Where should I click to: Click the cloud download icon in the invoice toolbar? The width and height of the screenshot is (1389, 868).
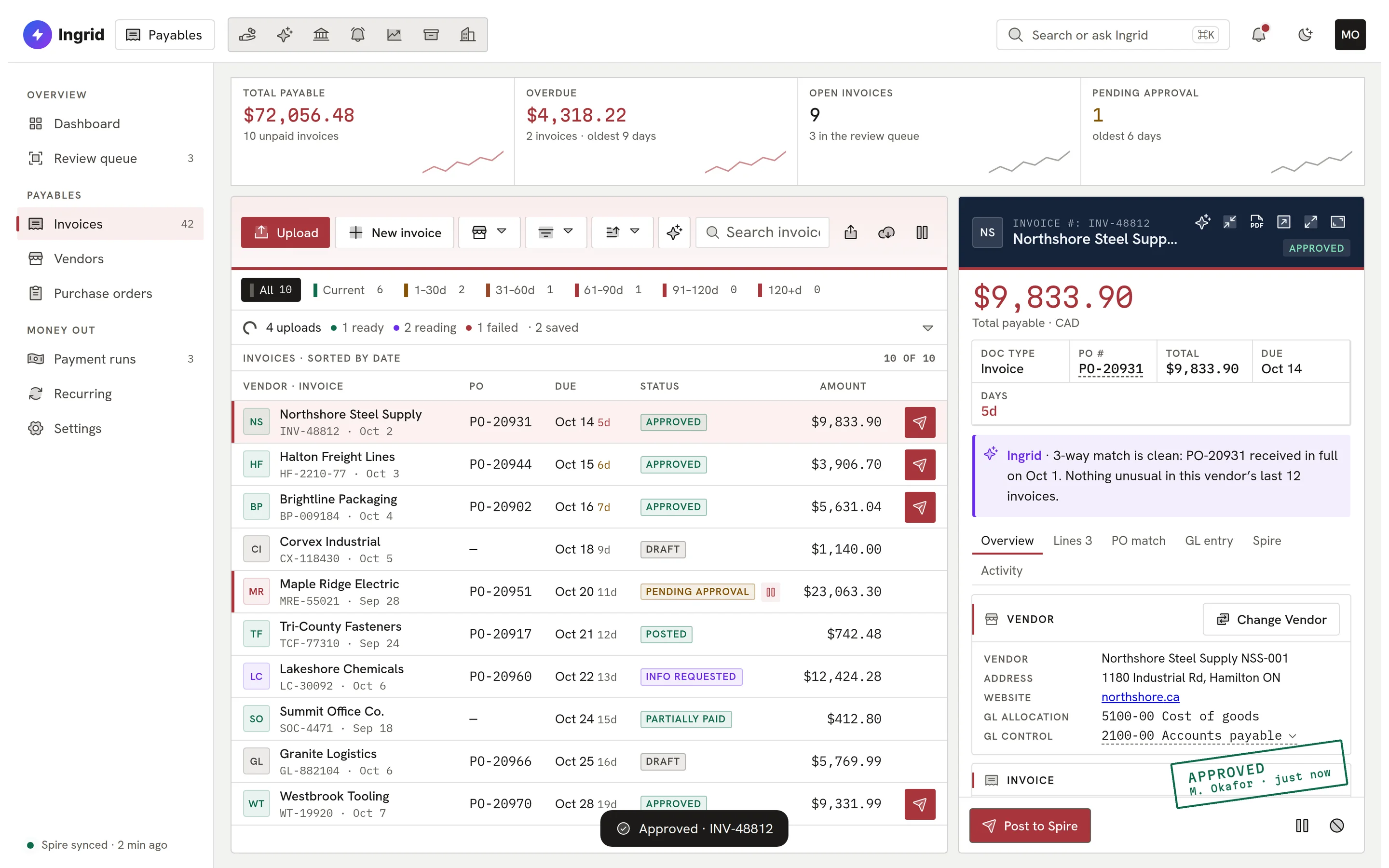[886, 232]
